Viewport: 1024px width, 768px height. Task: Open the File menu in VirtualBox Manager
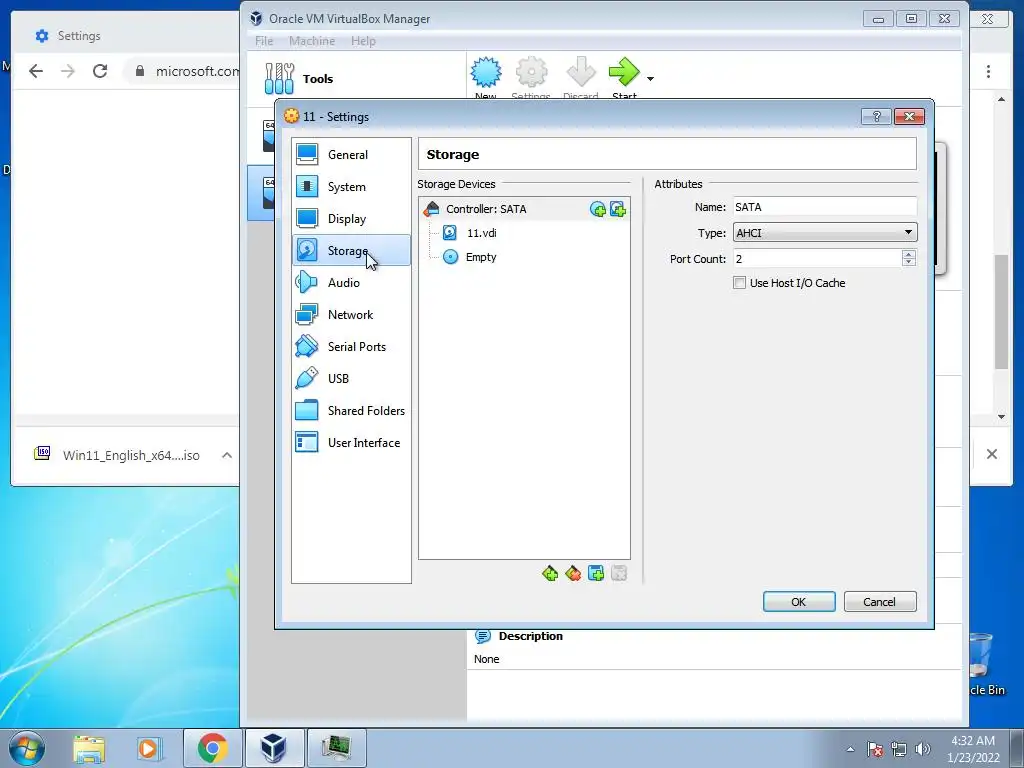pyautogui.click(x=264, y=41)
